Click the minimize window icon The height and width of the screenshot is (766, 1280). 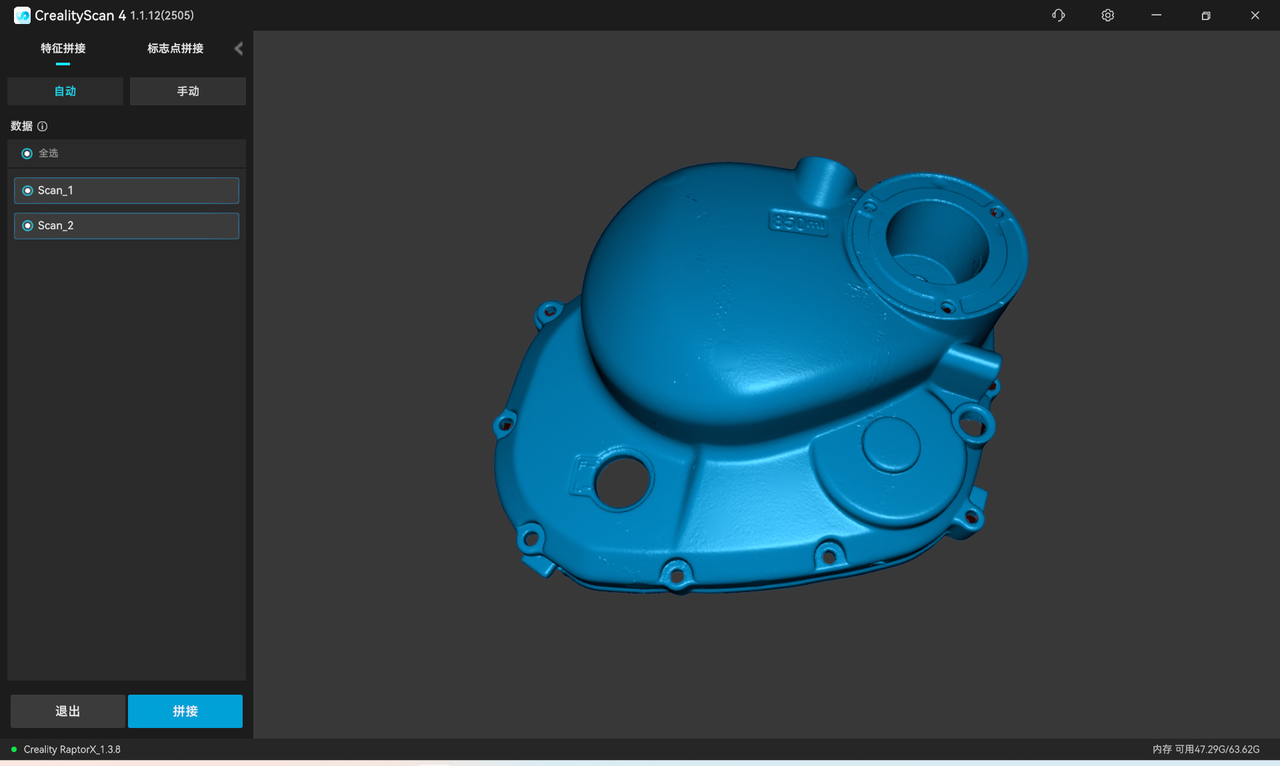pyautogui.click(x=1156, y=15)
